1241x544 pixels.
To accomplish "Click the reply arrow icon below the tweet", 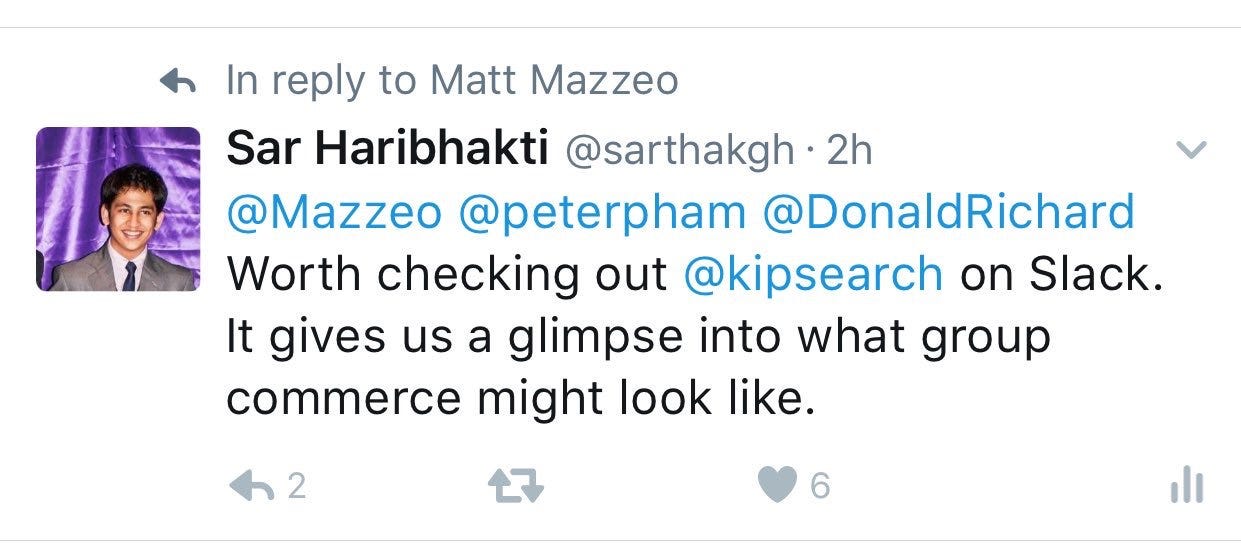I will [250, 486].
